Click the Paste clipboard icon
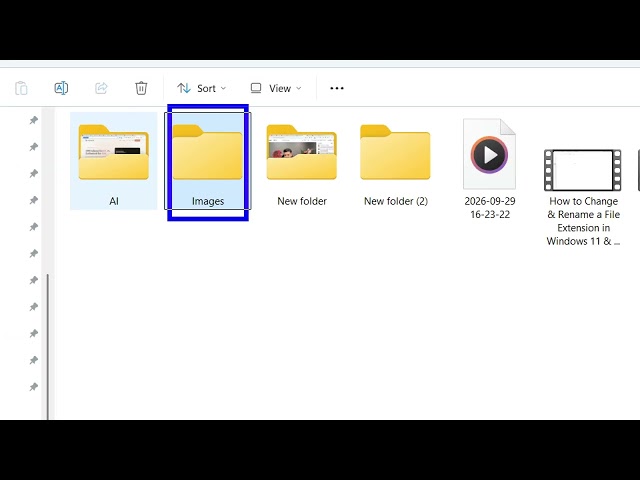This screenshot has height=480, width=640. pyautogui.click(x=21, y=88)
